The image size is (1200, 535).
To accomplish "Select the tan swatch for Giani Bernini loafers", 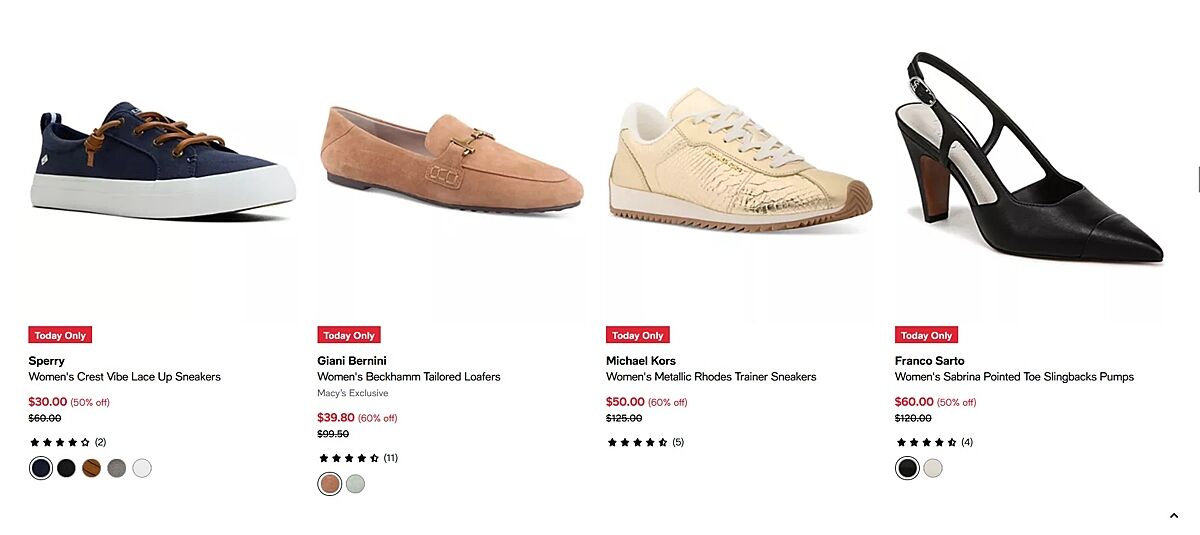I will tap(330, 484).
